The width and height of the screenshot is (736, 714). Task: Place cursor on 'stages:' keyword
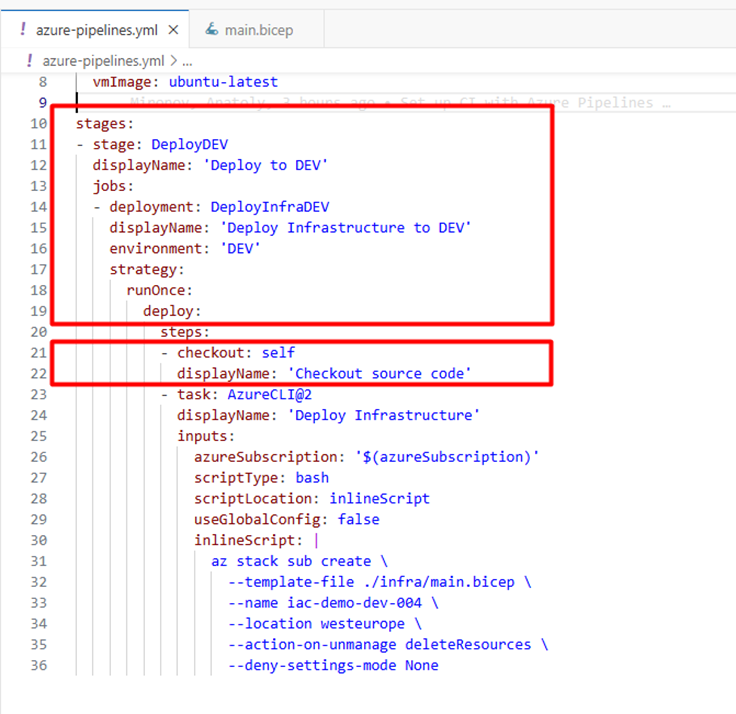pos(104,124)
